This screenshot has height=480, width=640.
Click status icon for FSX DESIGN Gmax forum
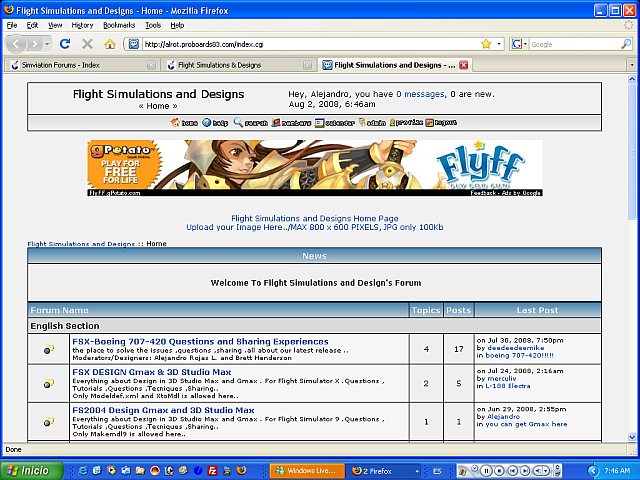pyautogui.click(x=49, y=384)
